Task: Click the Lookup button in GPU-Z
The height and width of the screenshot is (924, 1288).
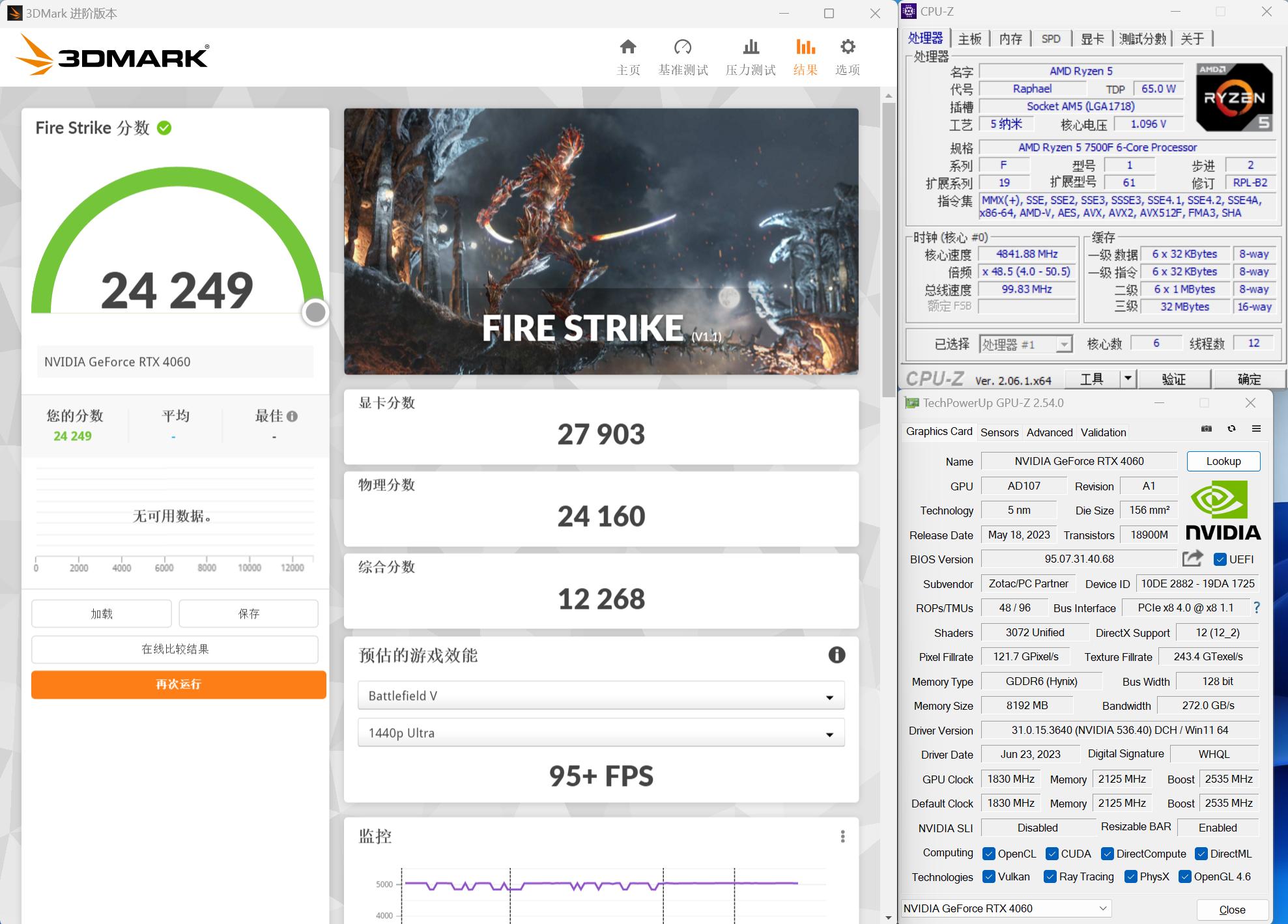Action: tap(1223, 461)
